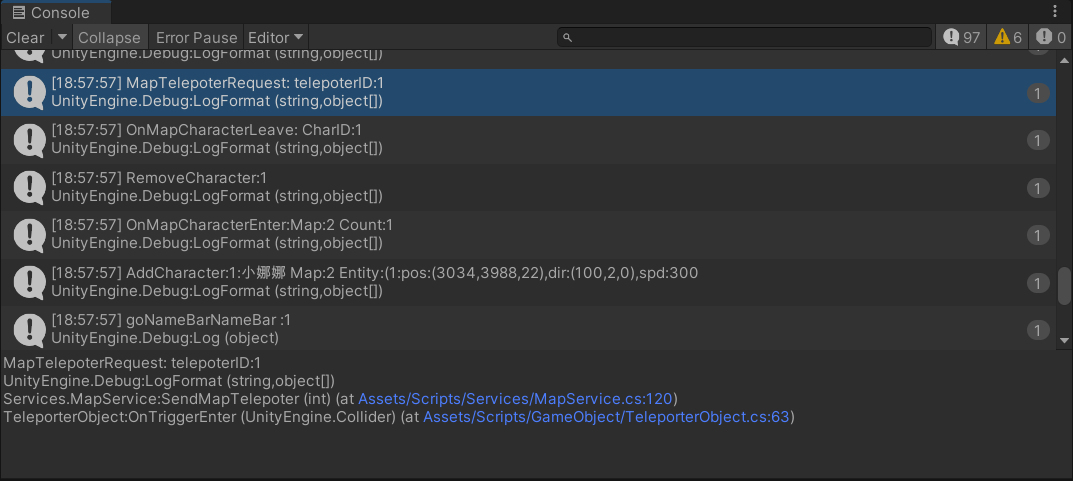Toggle error messages filter showing 0
Screen dimensions: 1073x481
coord(1050,38)
